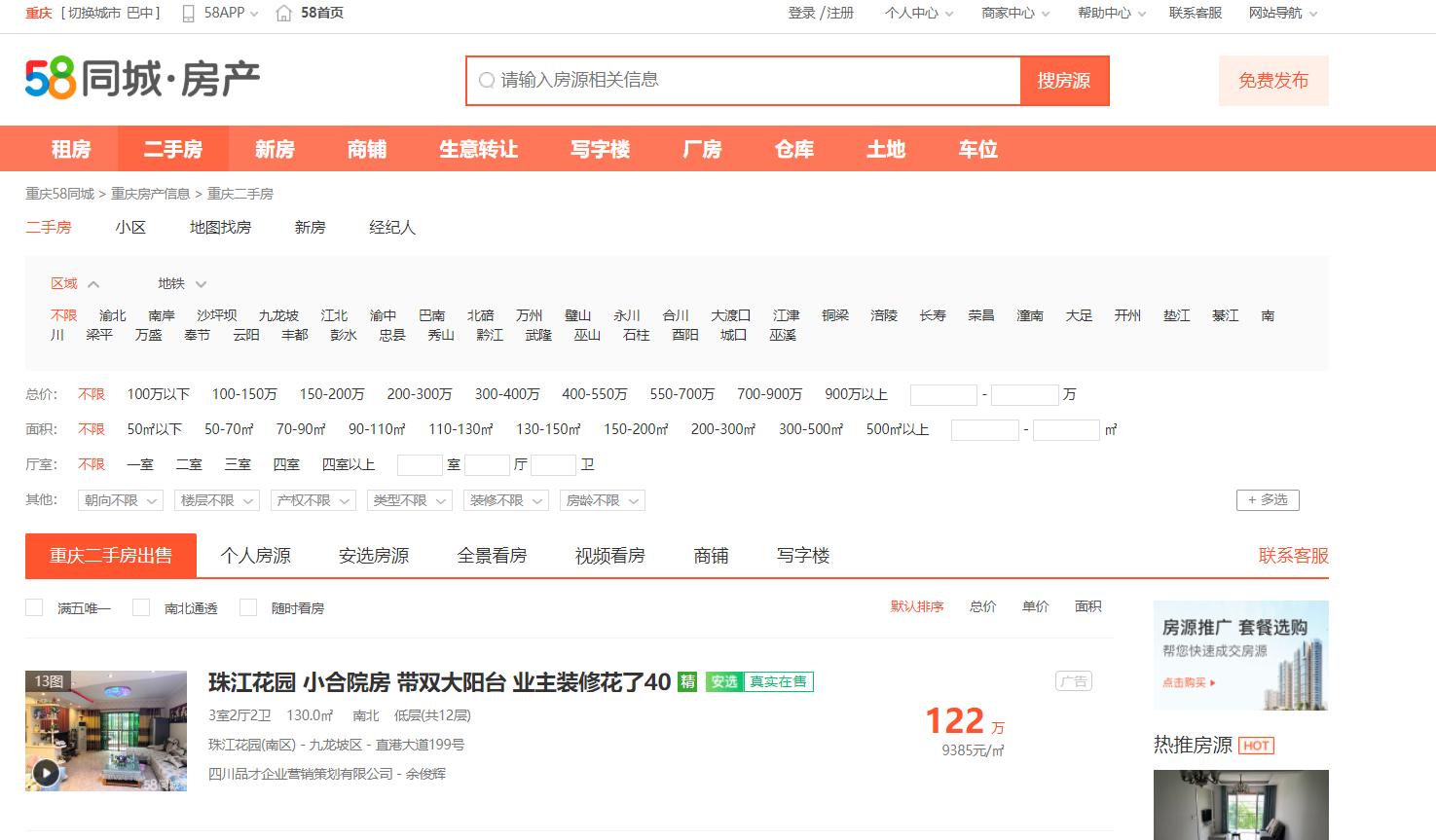Open the 个人房源 tab
Image resolution: width=1436 pixels, height=840 pixels.
(x=255, y=555)
